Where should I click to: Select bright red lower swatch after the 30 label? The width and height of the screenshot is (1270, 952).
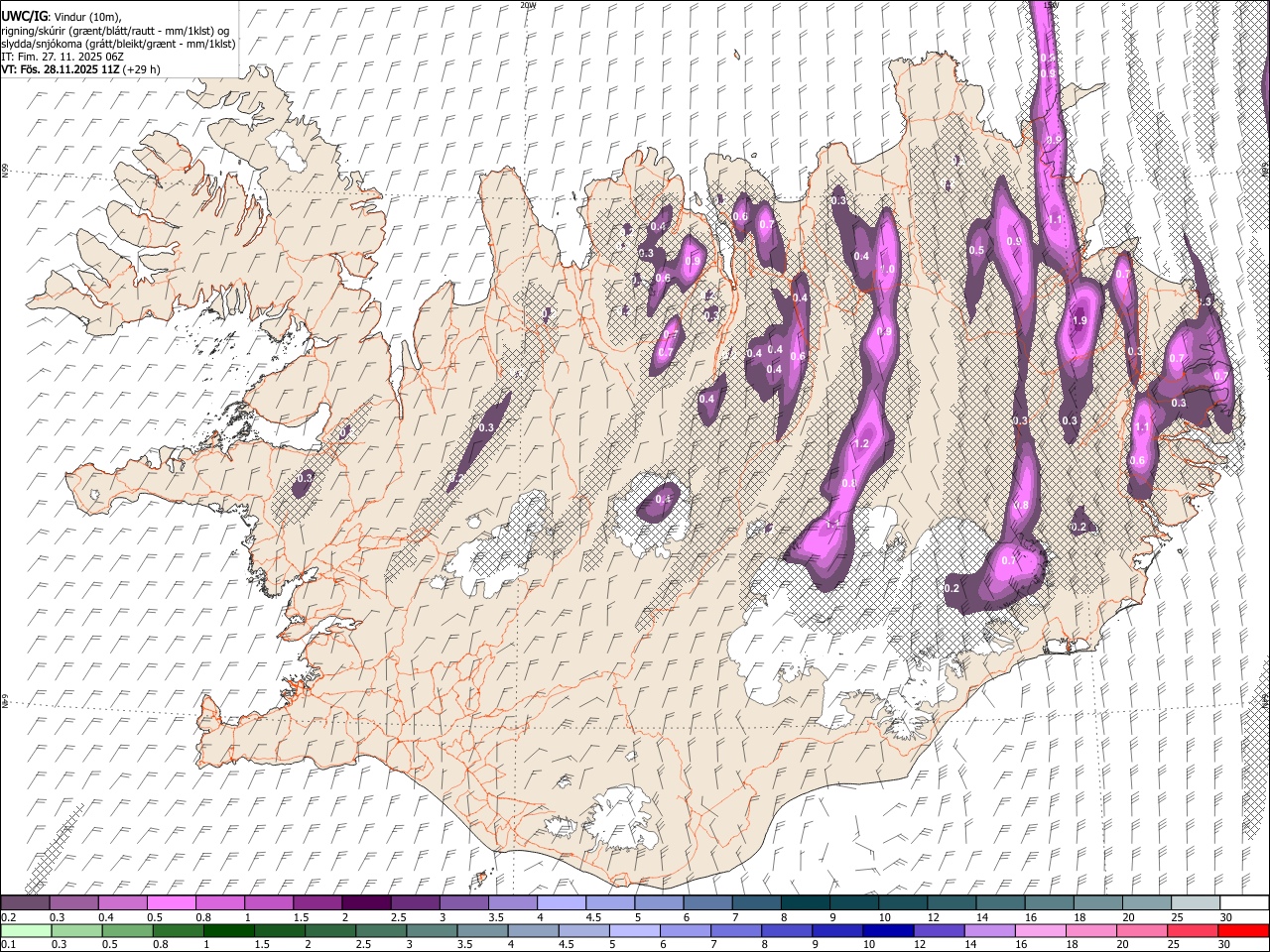(x=1244, y=930)
